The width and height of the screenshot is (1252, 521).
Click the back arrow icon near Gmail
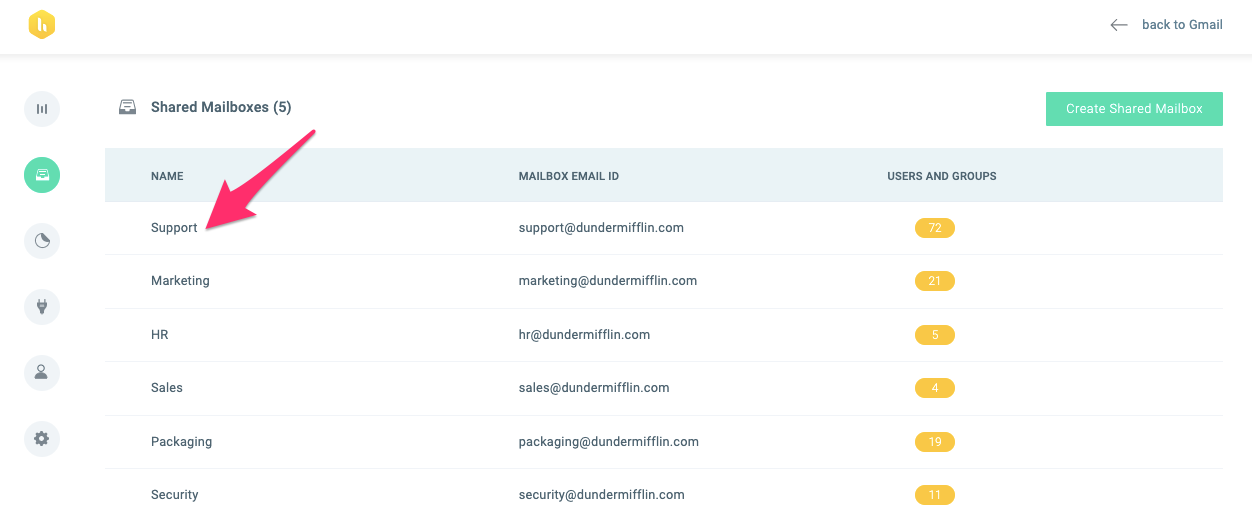(x=1119, y=25)
